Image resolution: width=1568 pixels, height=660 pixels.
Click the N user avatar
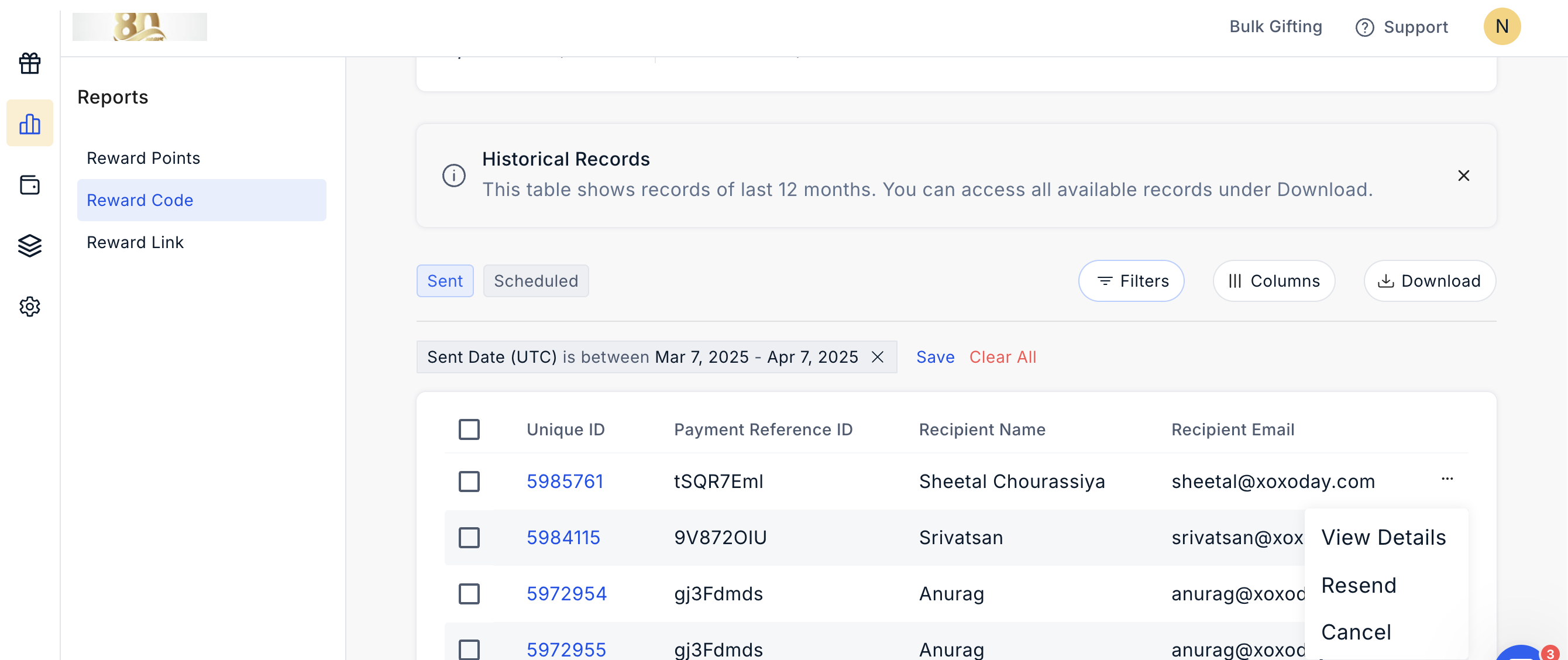click(x=1501, y=27)
